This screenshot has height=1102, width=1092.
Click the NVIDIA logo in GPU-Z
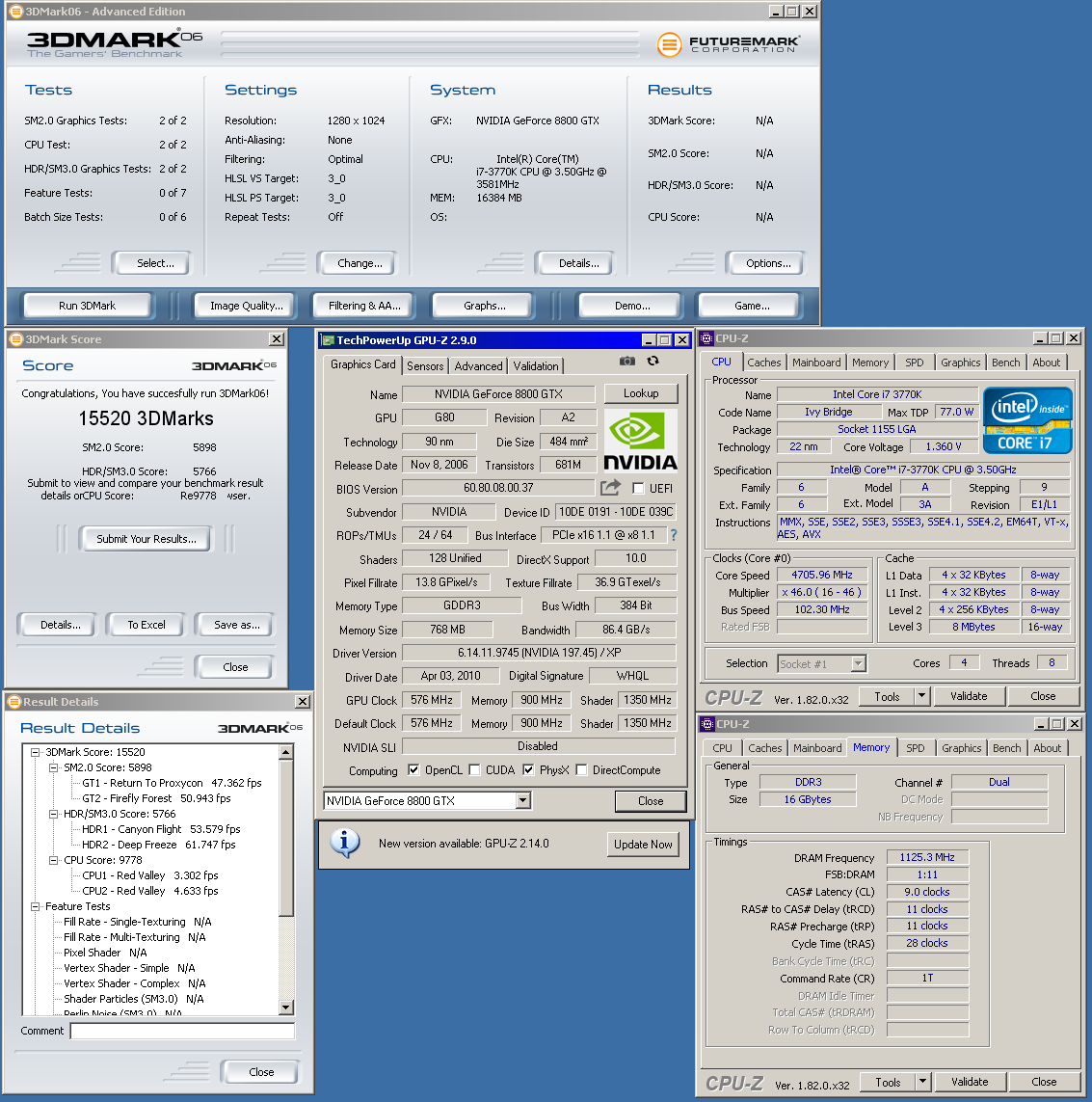tap(640, 440)
